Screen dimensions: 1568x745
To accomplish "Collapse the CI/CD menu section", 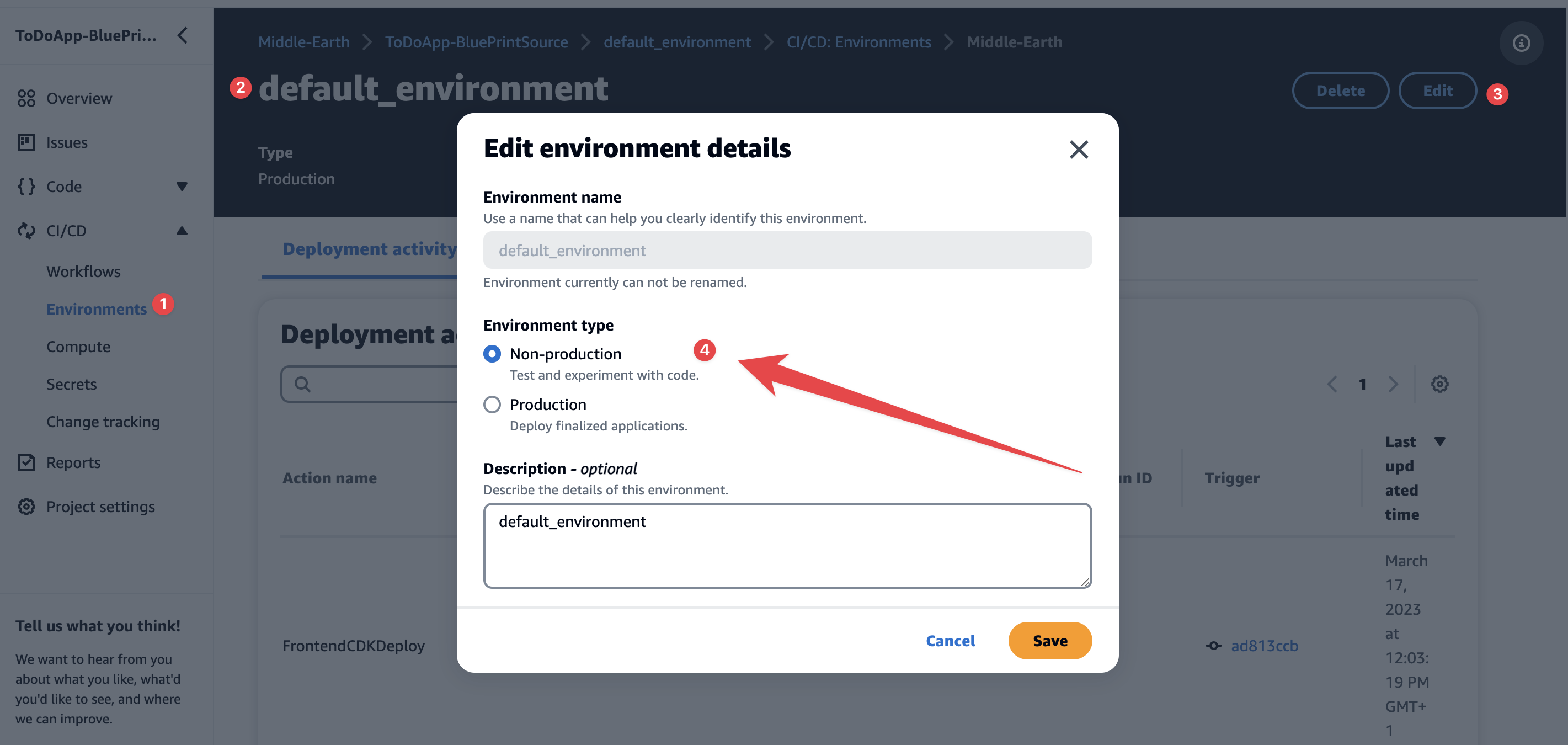I will (182, 231).
